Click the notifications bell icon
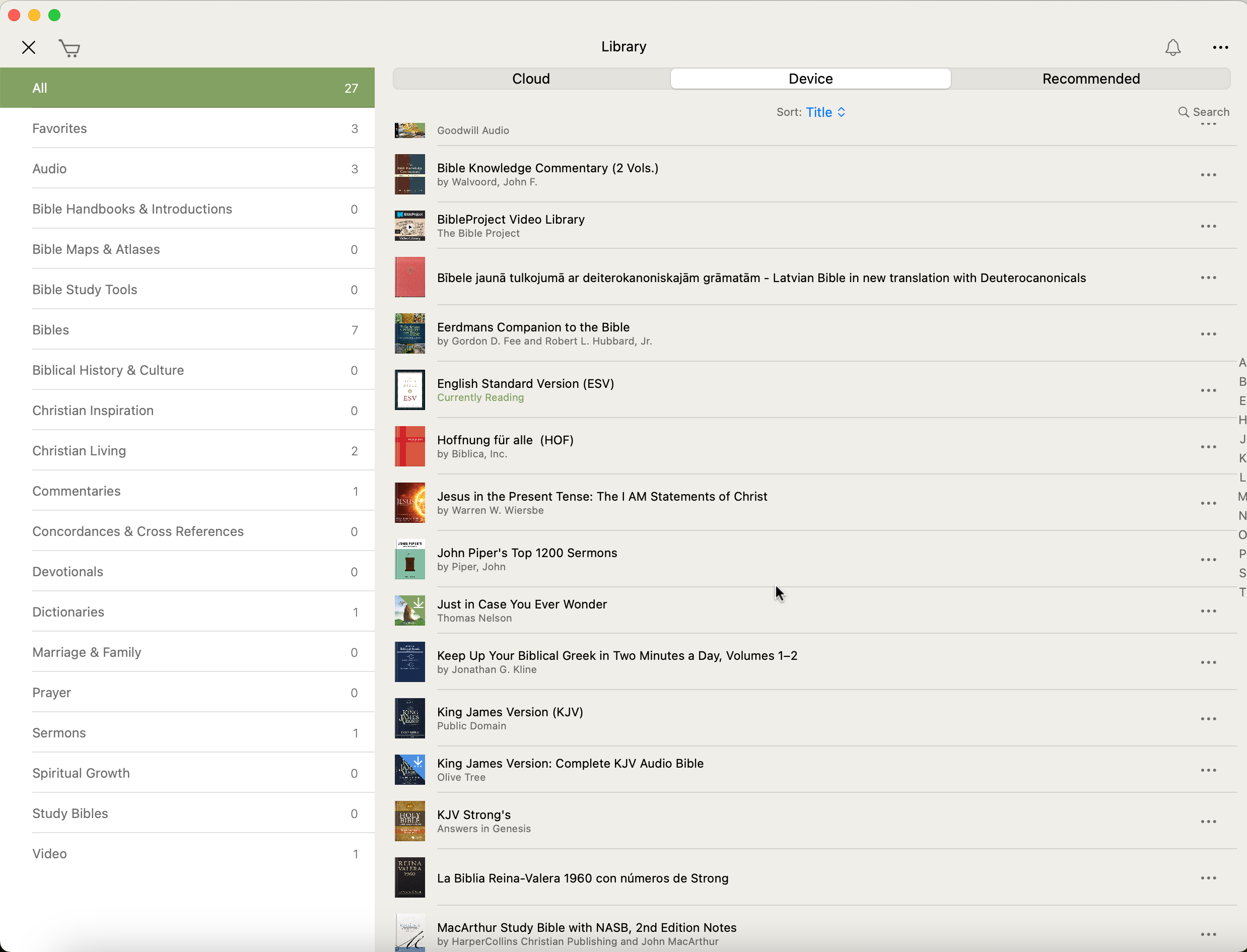This screenshot has width=1247, height=952. [x=1173, y=47]
